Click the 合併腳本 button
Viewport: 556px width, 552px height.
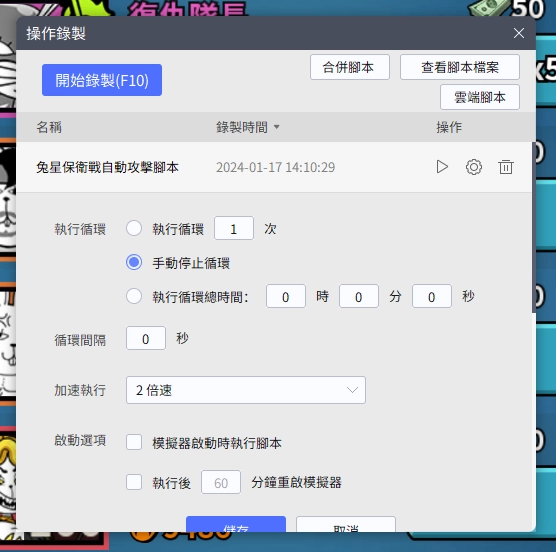[x=350, y=67]
